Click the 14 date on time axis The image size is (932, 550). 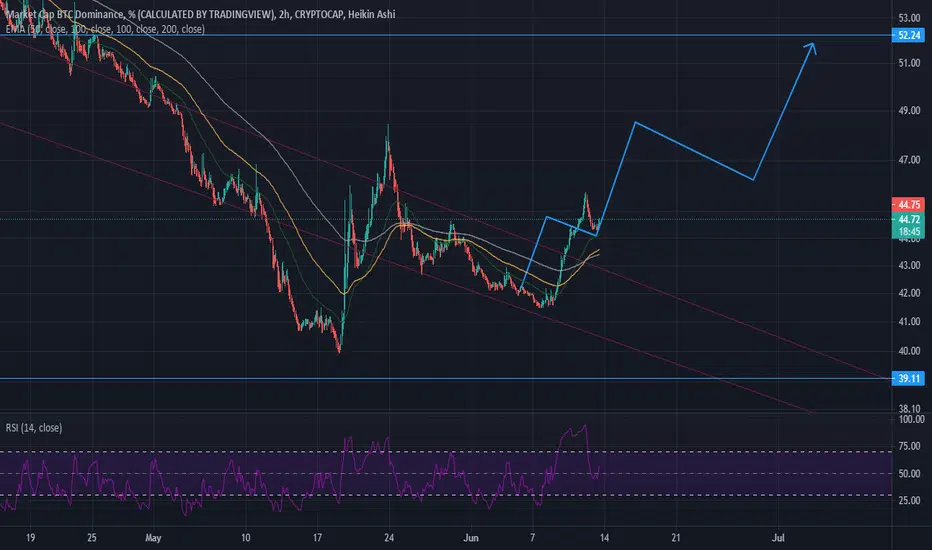pyautogui.click(x=604, y=538)
